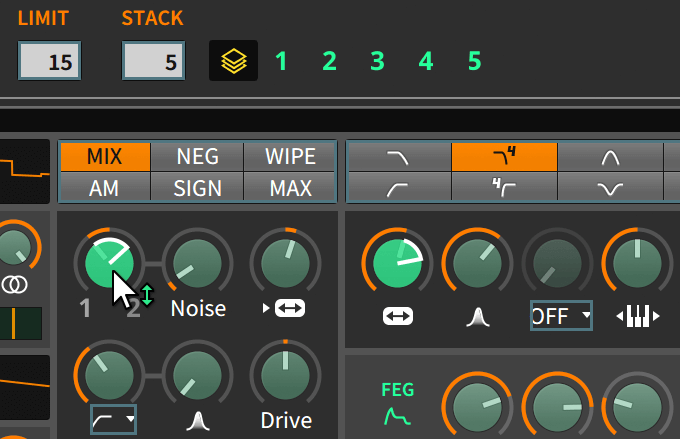Click the oscillator waveform display thumbnail
This screenshot has height=439, width=680.
point(25,171)
